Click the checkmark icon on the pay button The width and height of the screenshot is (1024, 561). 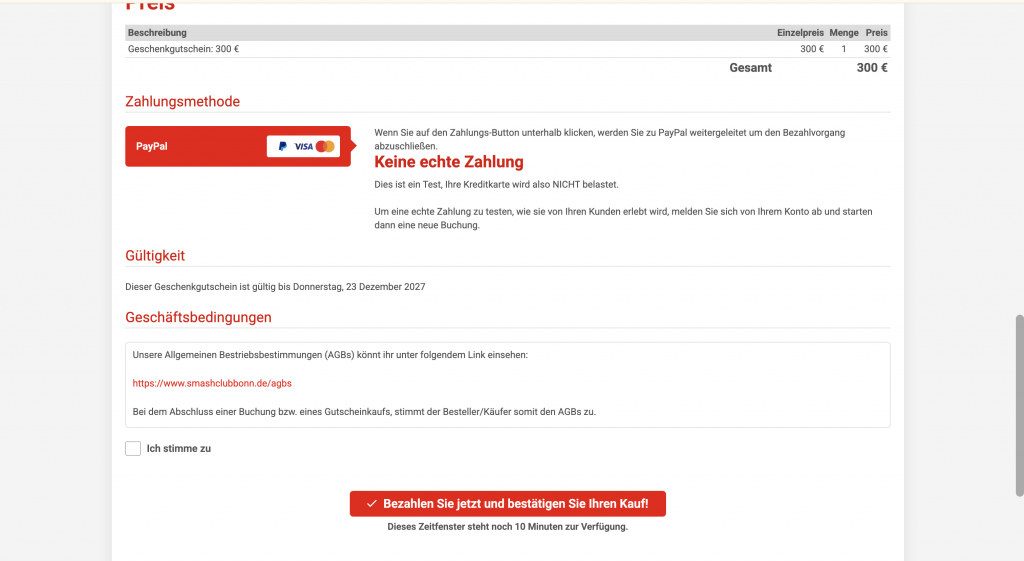(x=371, y=504)
